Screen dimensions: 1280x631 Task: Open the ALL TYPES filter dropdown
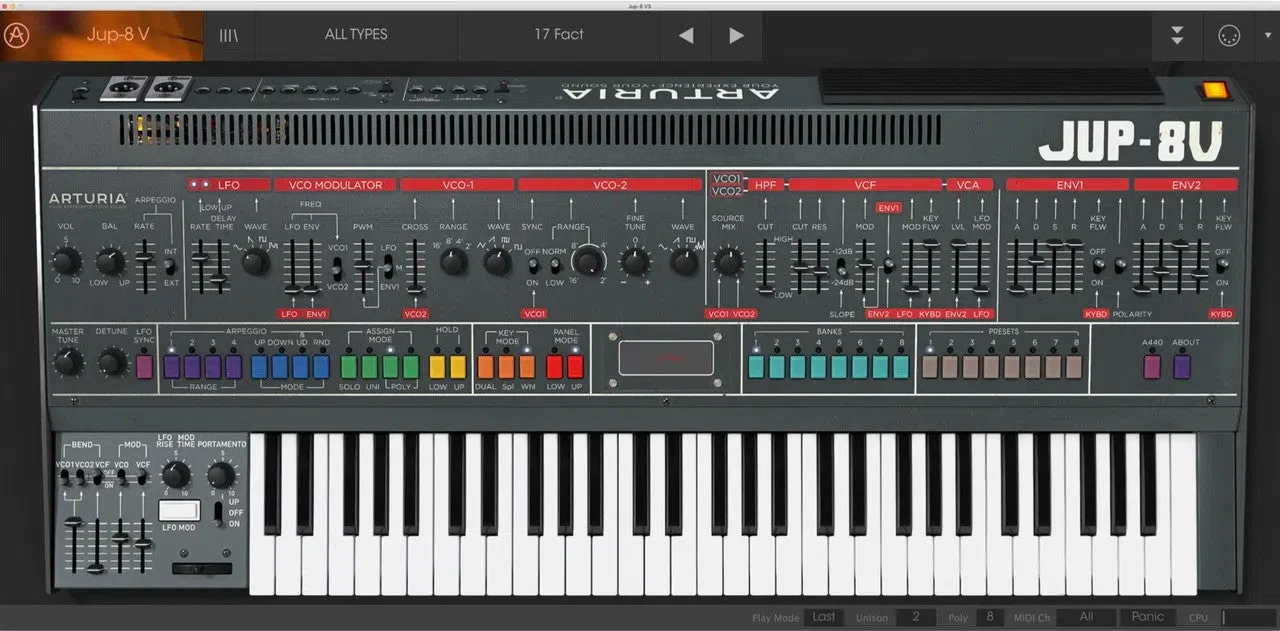[356, 35]
